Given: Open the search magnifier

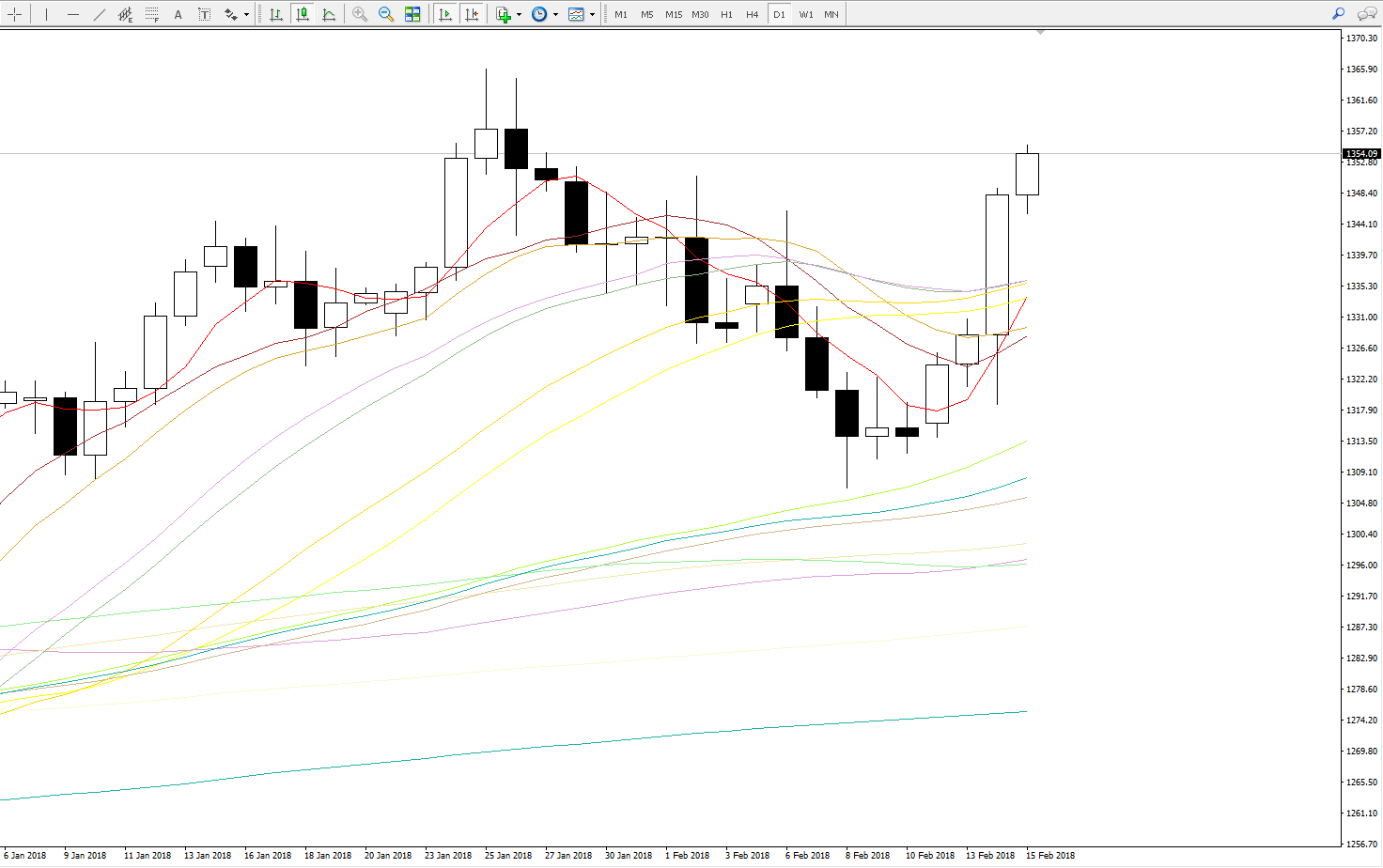Looking at the screenshot, I should [x=1339, y=14].
